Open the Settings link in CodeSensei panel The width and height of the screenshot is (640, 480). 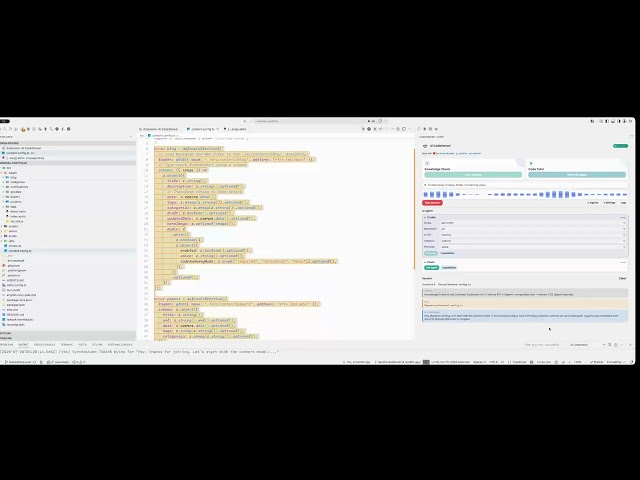[609, 202]
